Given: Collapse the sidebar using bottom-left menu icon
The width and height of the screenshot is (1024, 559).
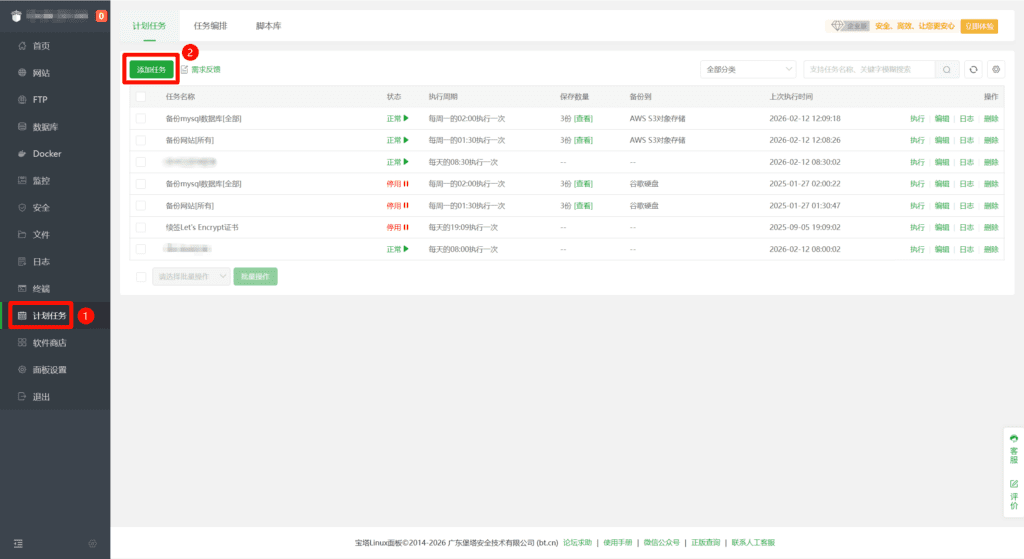Looking at the screenshot, I should [x=18, y=543].
